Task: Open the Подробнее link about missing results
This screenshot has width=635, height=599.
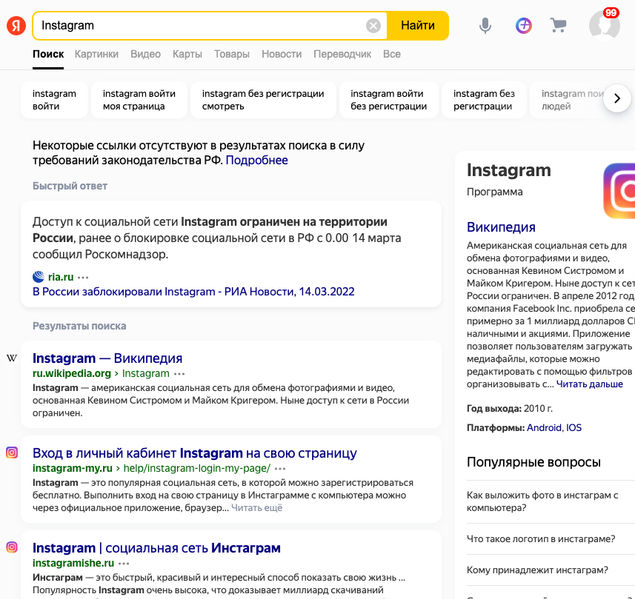Action: (257, 160)
